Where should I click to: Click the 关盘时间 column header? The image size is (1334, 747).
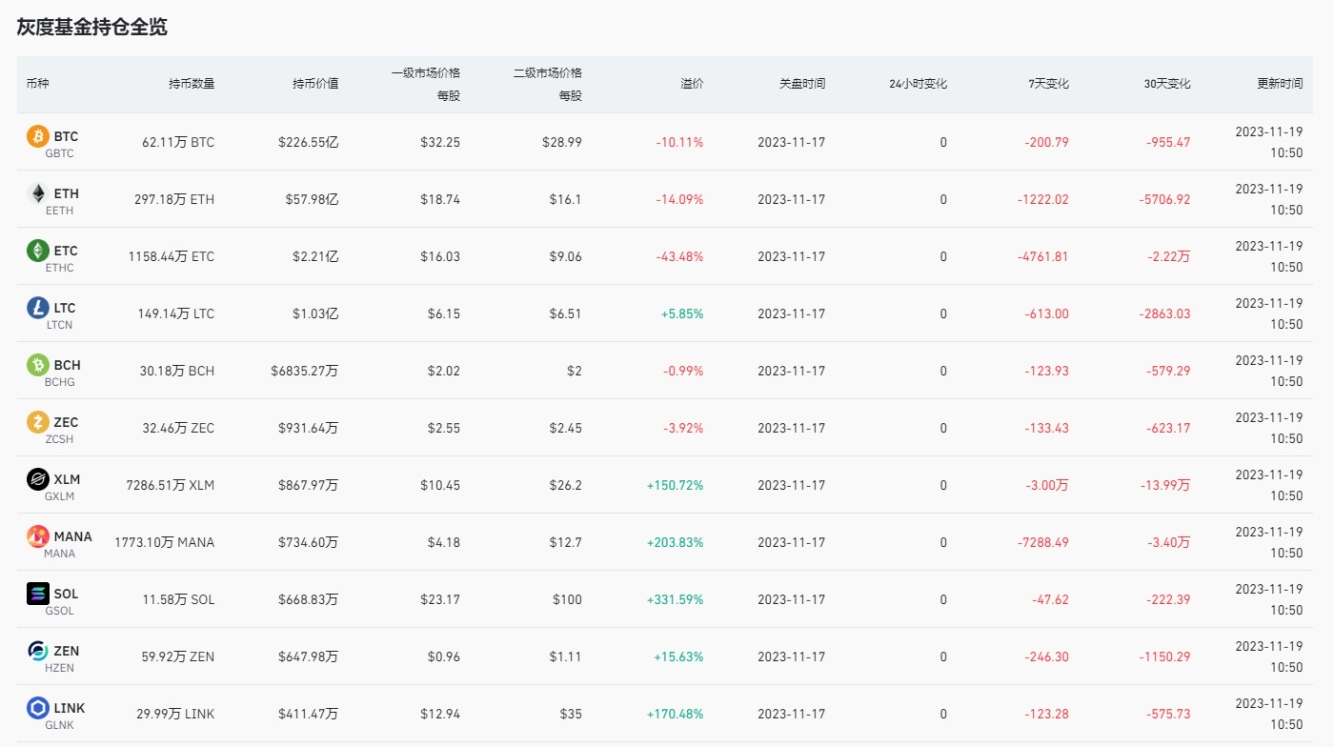(803, 84)
